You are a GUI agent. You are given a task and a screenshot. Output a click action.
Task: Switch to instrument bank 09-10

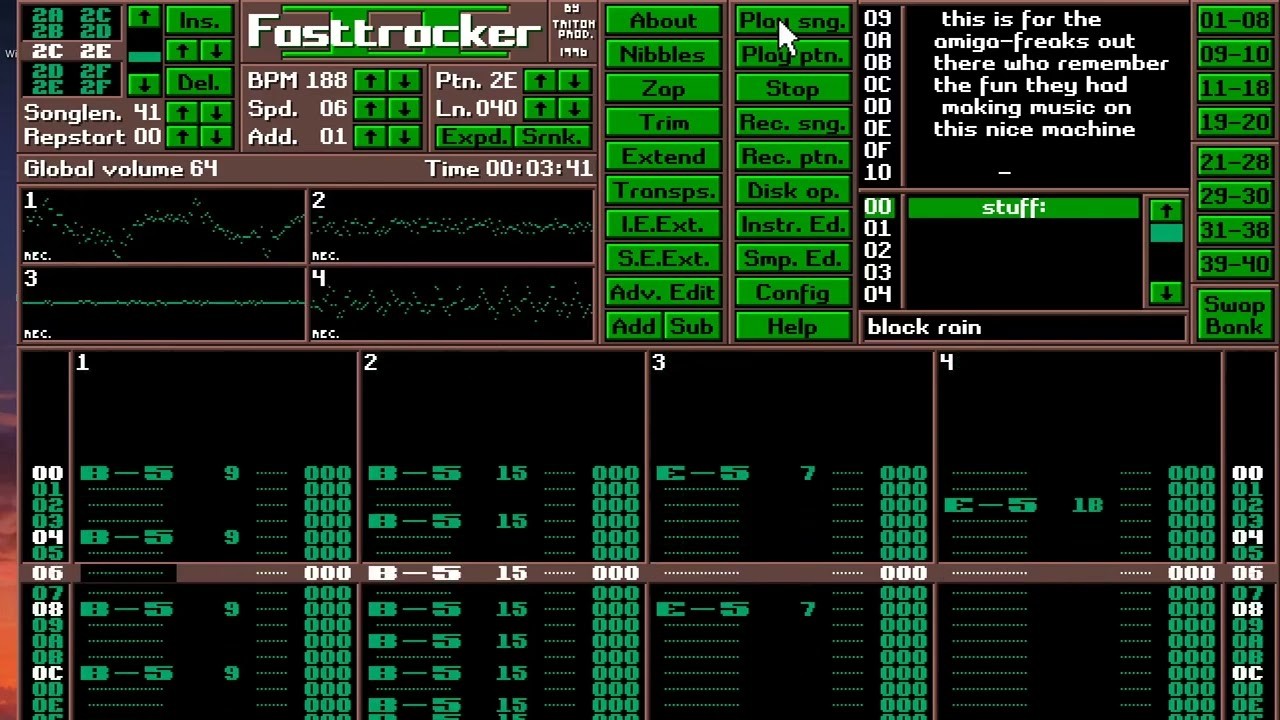[x=1234, y=54]
